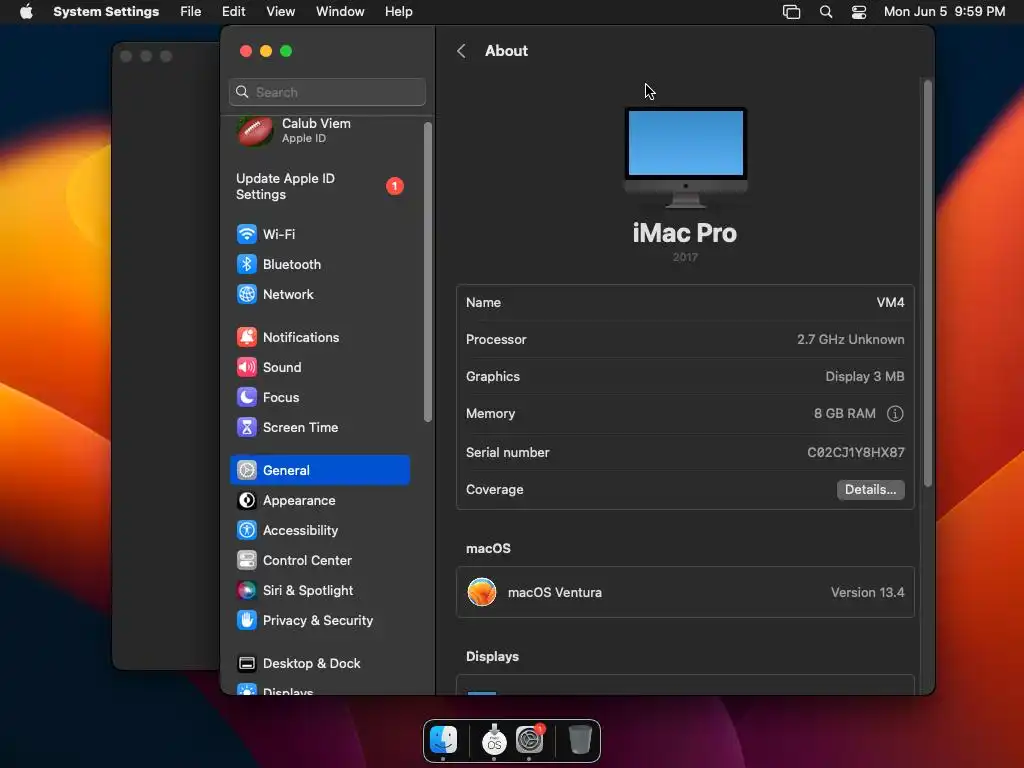The height and width of the screenshot is (768, 1024).
Task: Click the VM4 computer name
Action: point(890,302)
